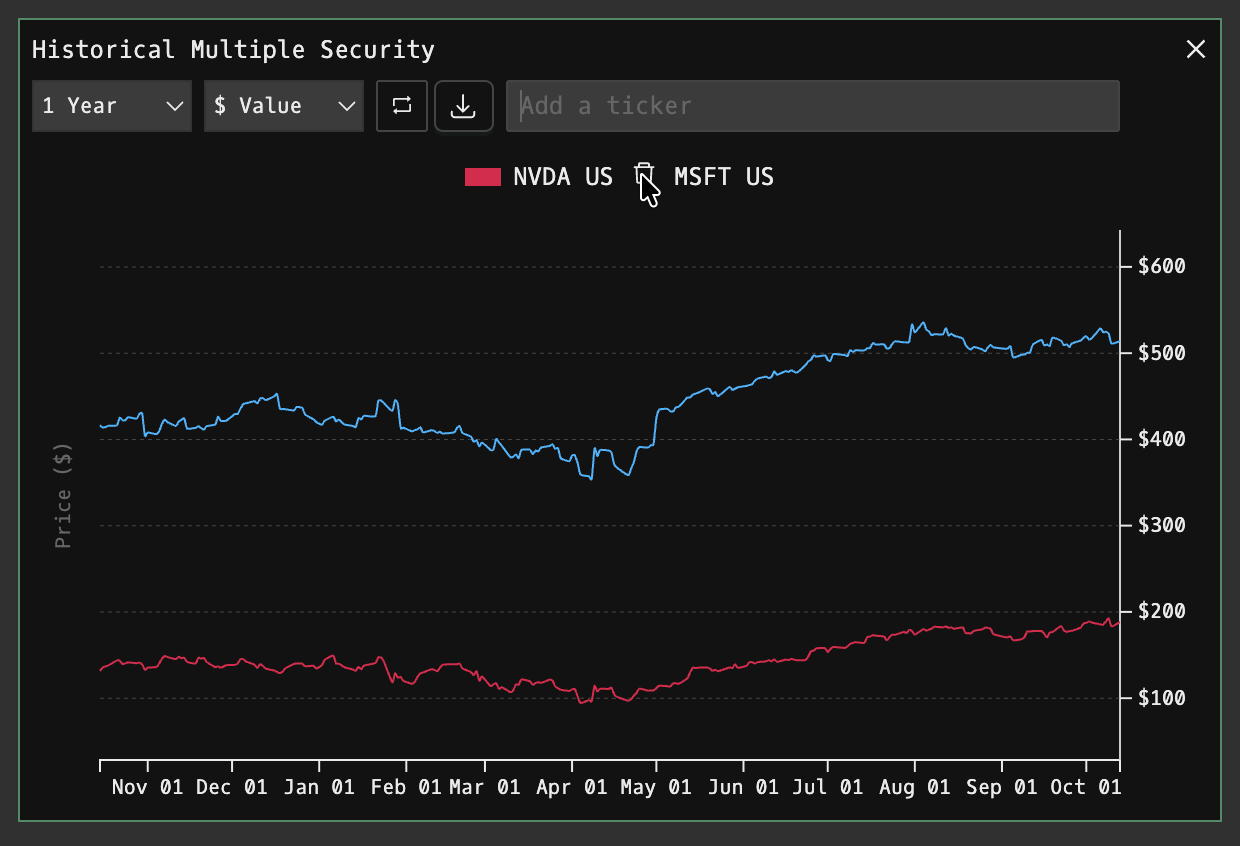Click the Price ($) axis title

point(64,496)
